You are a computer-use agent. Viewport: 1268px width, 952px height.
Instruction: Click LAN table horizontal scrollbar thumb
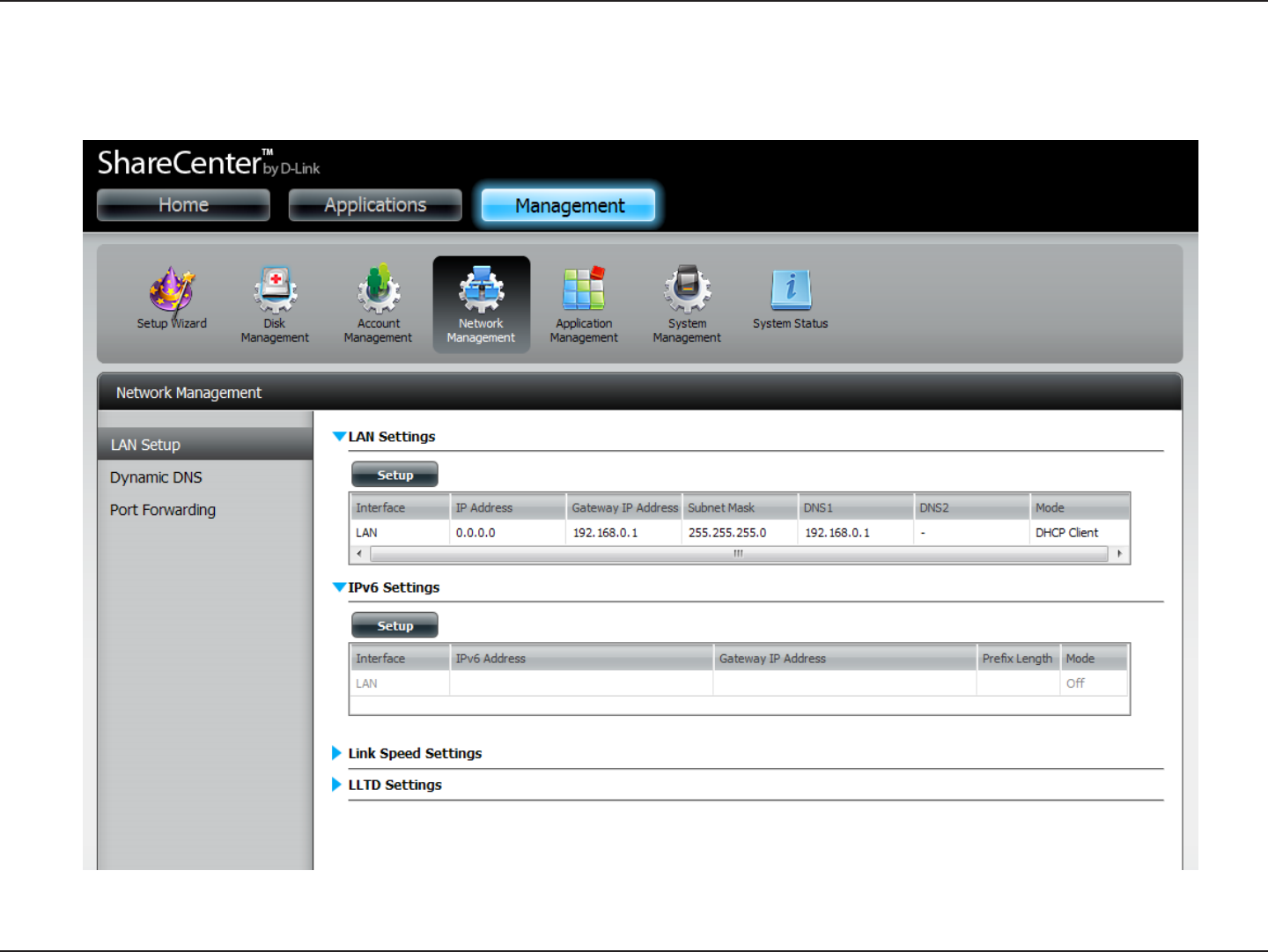point(739,554)
